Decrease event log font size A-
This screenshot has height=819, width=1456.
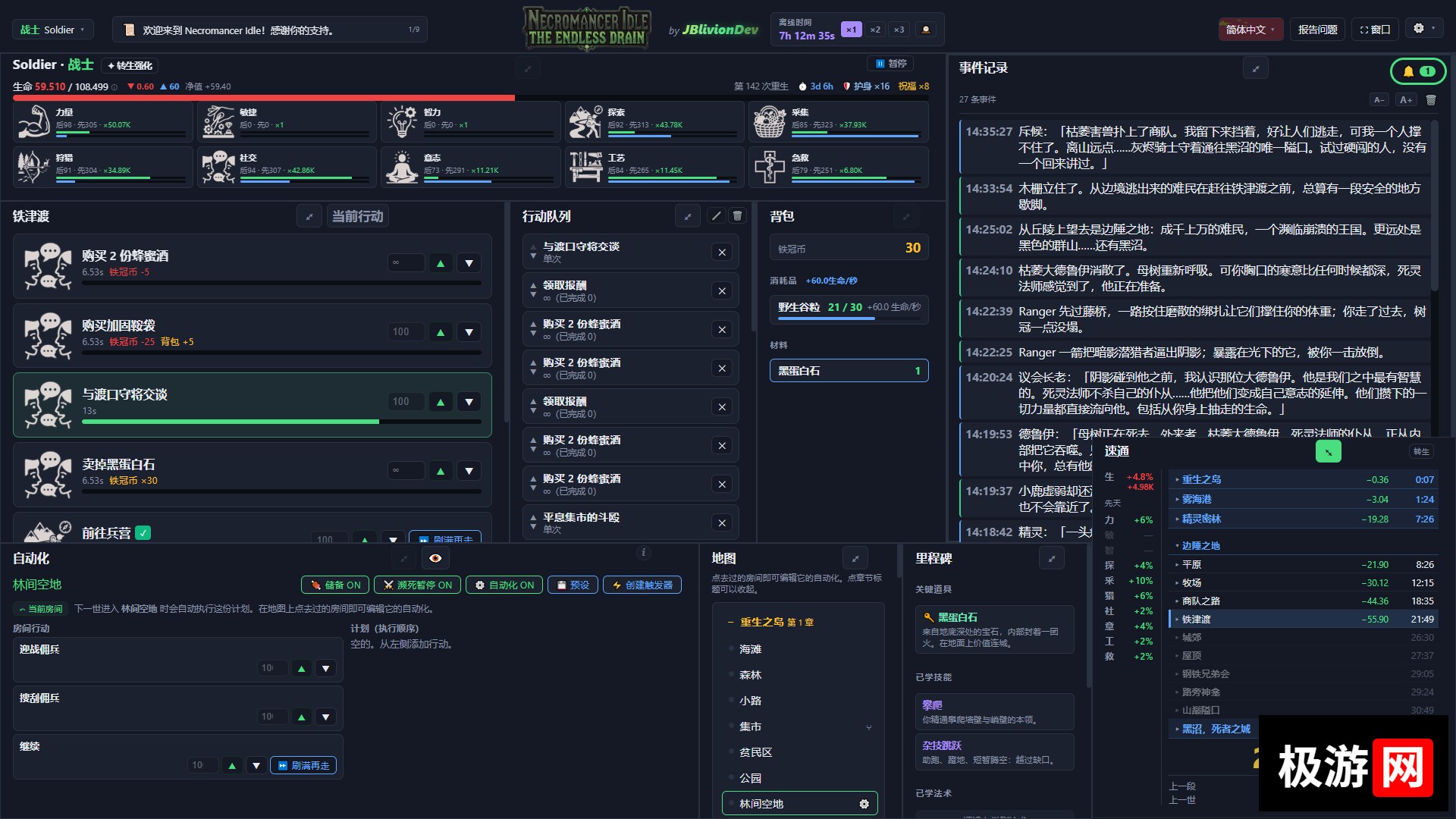tap(1379, 99)
